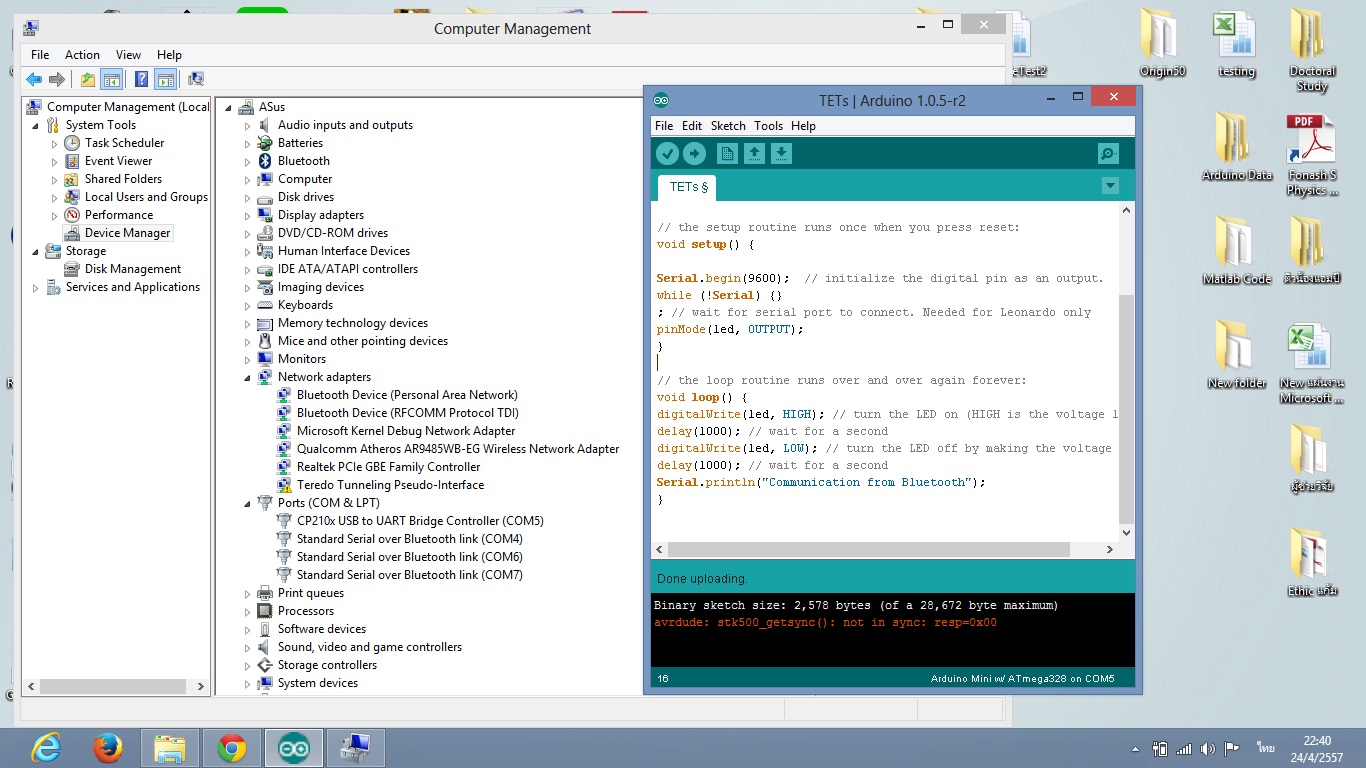Open View menu in Computer Management
Viewport: 1366px width, 768px height.
coord(128,55)
